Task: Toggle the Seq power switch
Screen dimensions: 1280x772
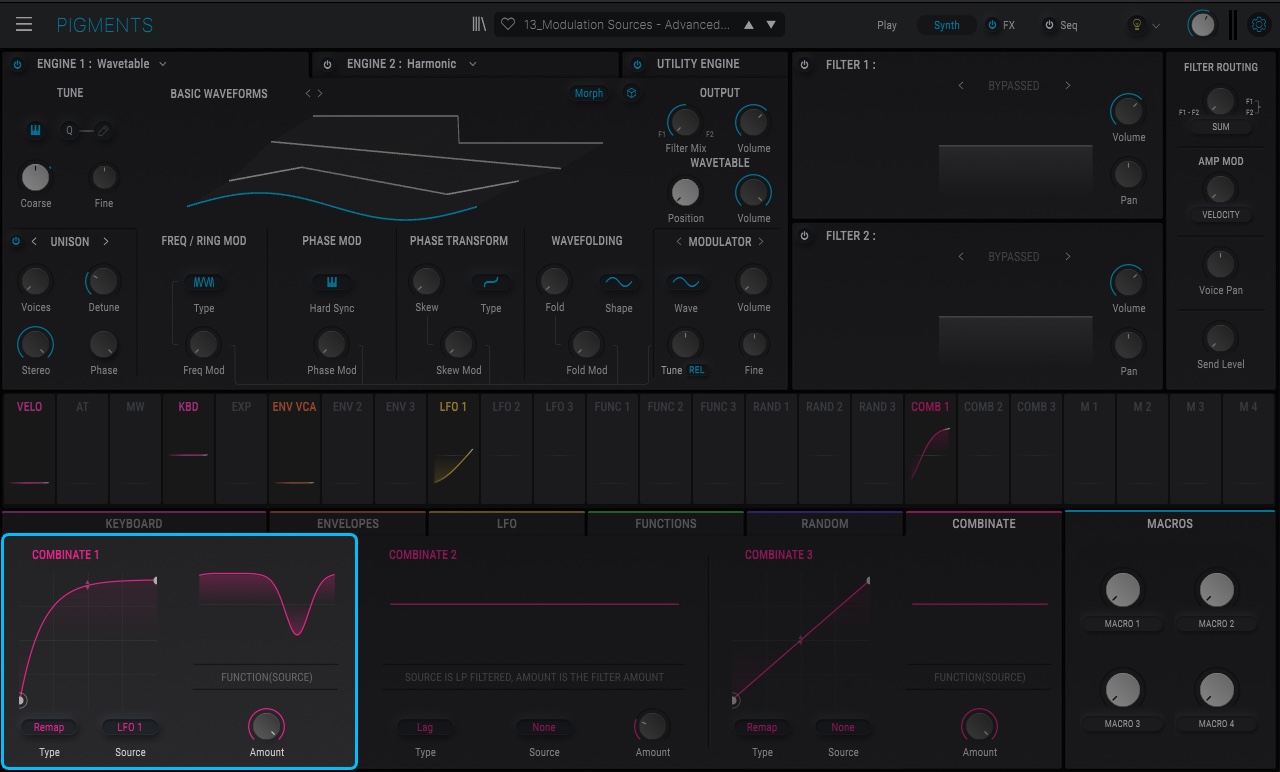Action: 1049,25
